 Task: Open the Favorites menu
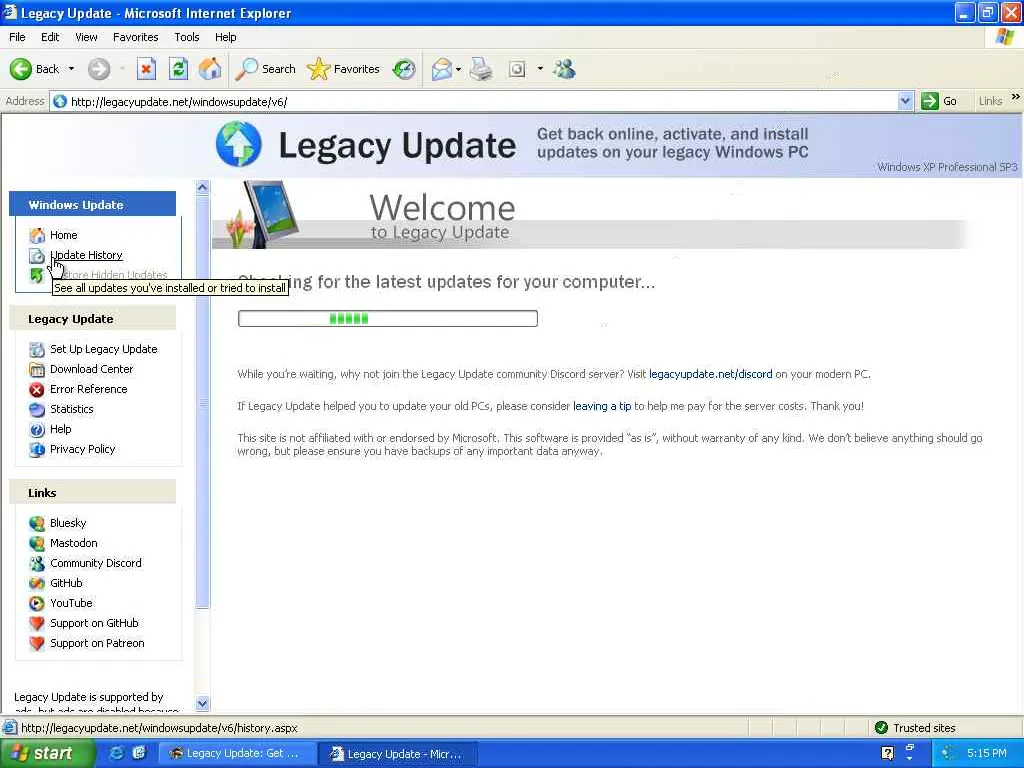click(x=135, y=37)
